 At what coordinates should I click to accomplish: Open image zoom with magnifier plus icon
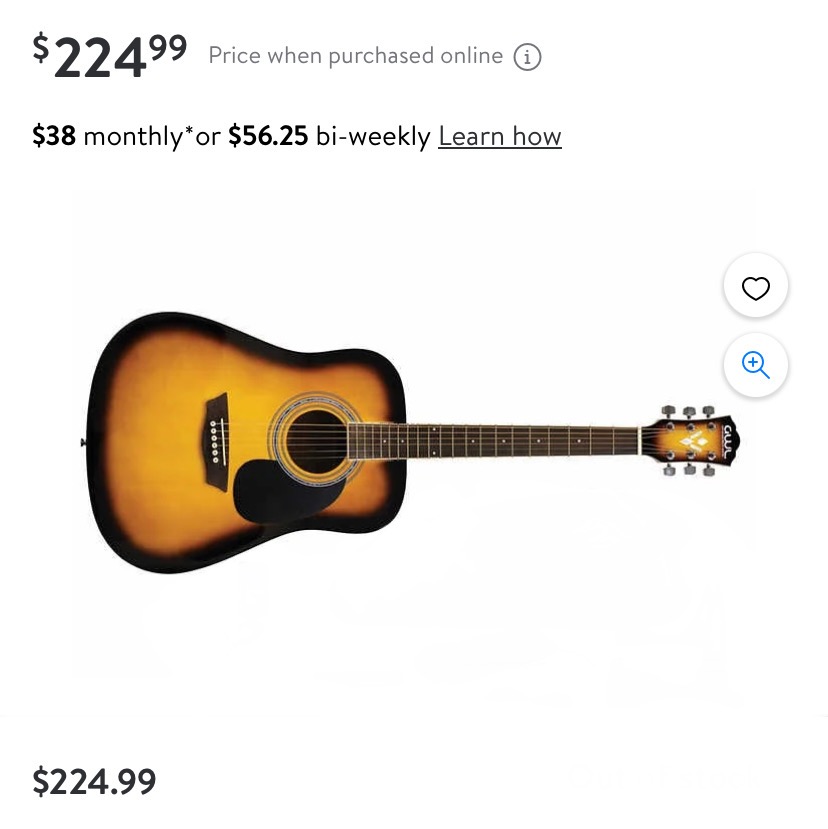(x=756, y=365)
